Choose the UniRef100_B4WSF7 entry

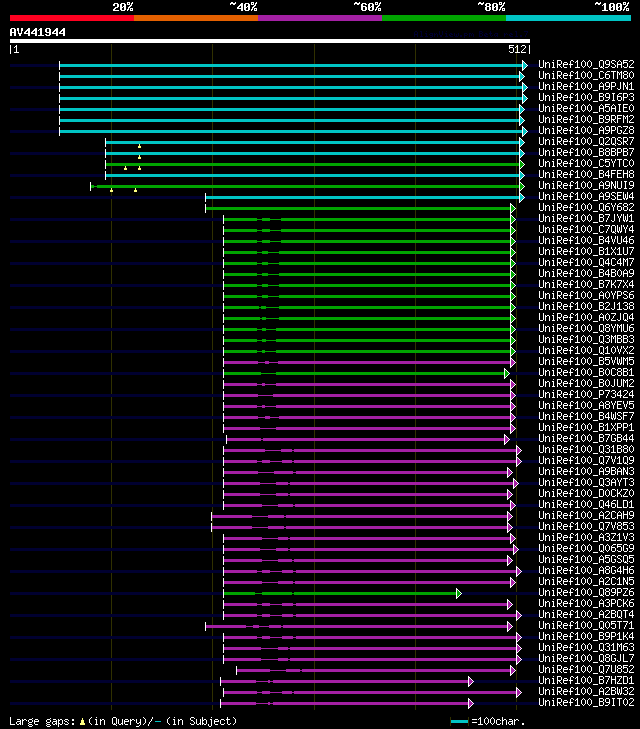(586, 417)
